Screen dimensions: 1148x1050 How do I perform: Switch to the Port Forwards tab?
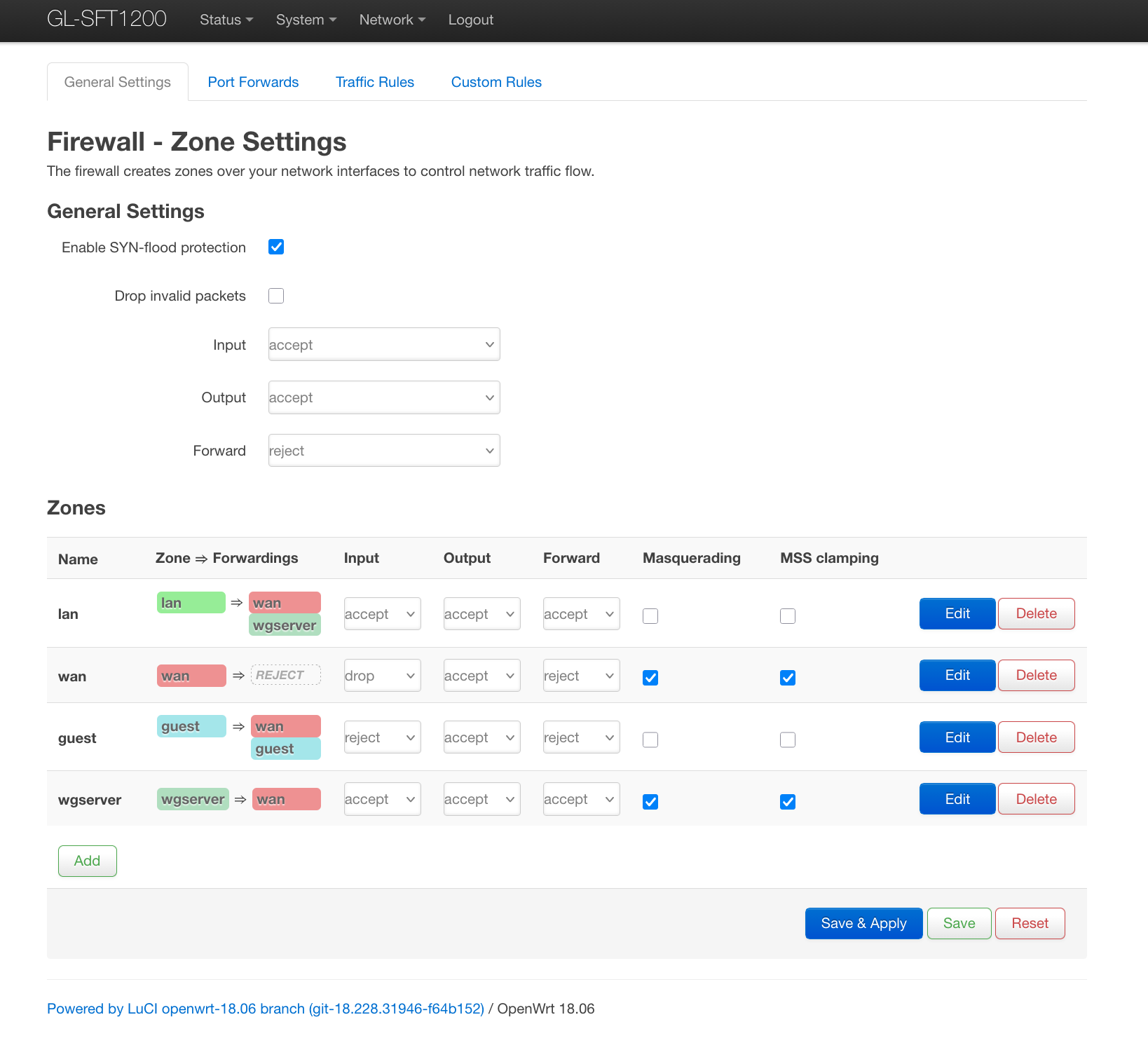[253, 82]
